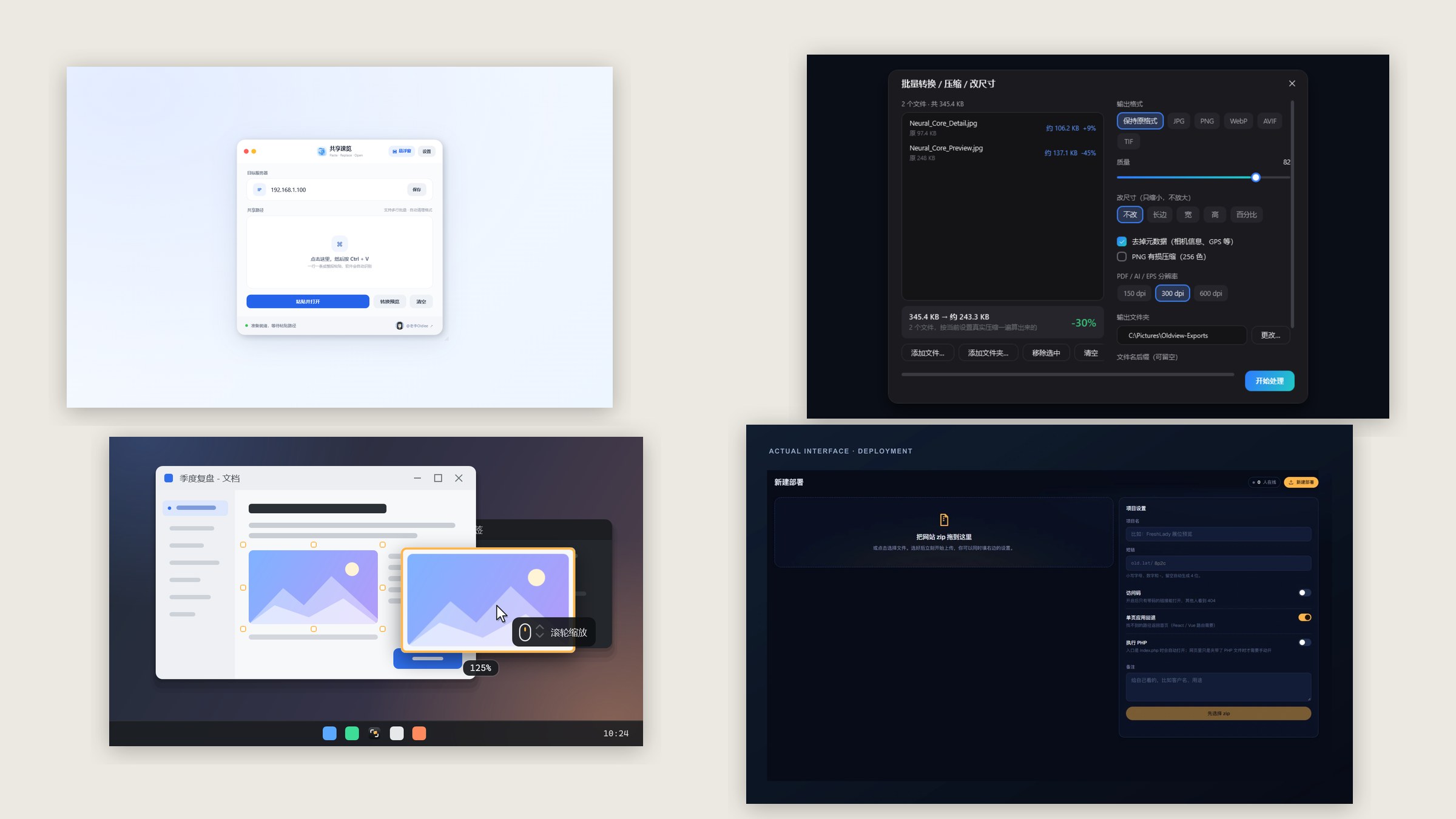
Task: Choose the 600 dpi resolution option
Action: (x=1211, y=294)
